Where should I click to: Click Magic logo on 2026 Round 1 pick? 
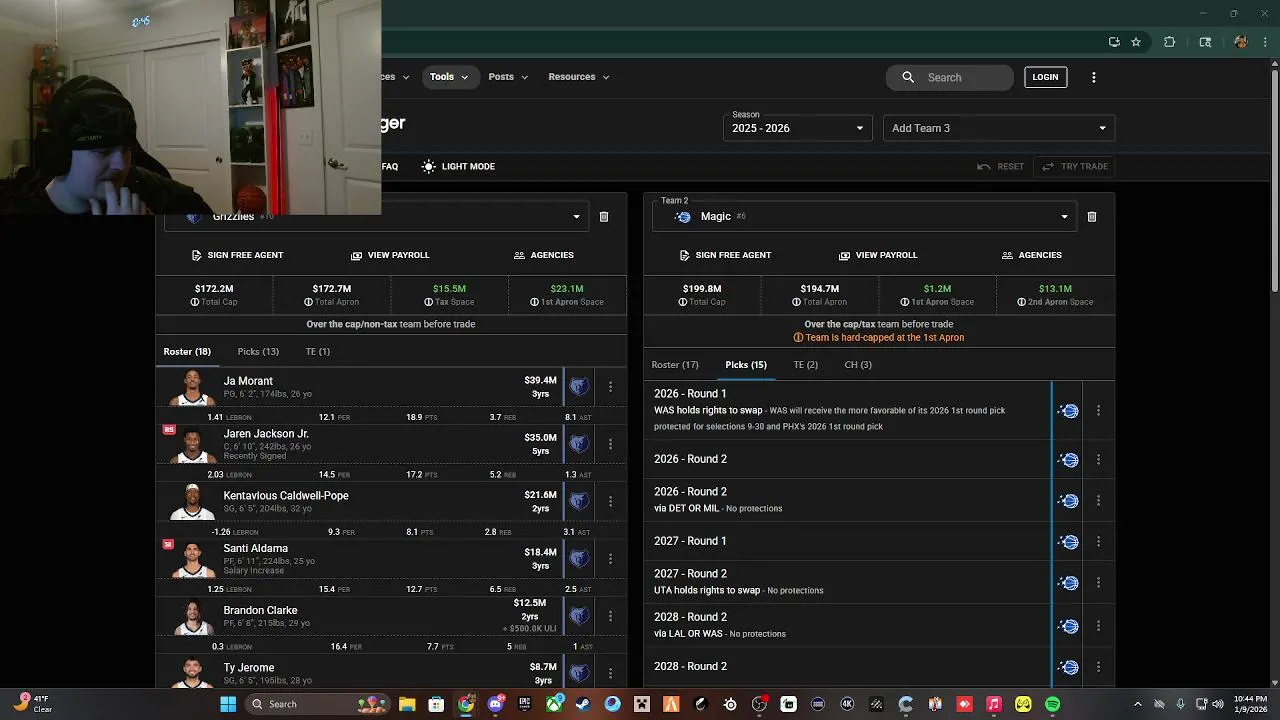[1068, 411]
